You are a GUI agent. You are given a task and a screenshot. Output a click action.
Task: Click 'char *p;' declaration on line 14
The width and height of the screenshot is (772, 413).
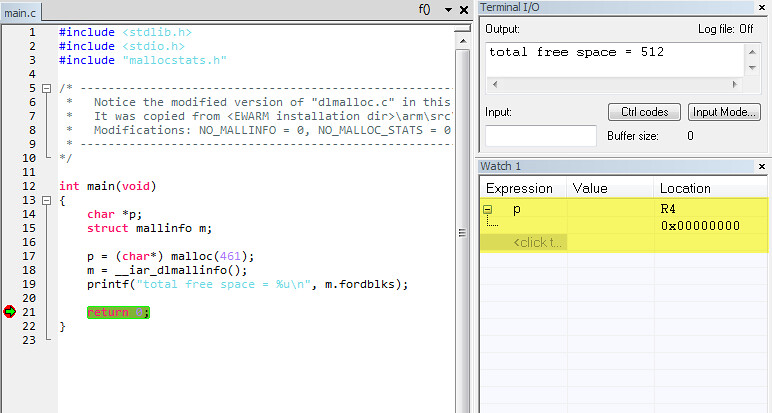coord(115,214)
